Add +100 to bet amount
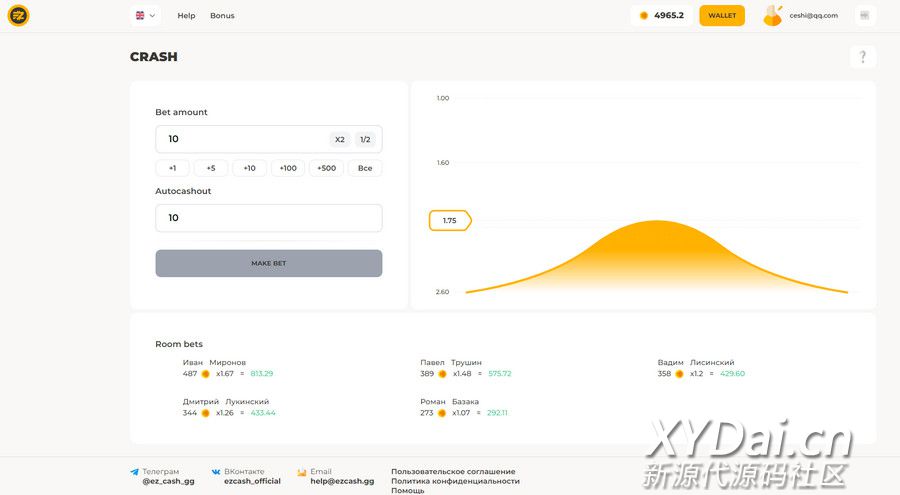Screen dimensions: 900x495 click(x=288, y=168)
